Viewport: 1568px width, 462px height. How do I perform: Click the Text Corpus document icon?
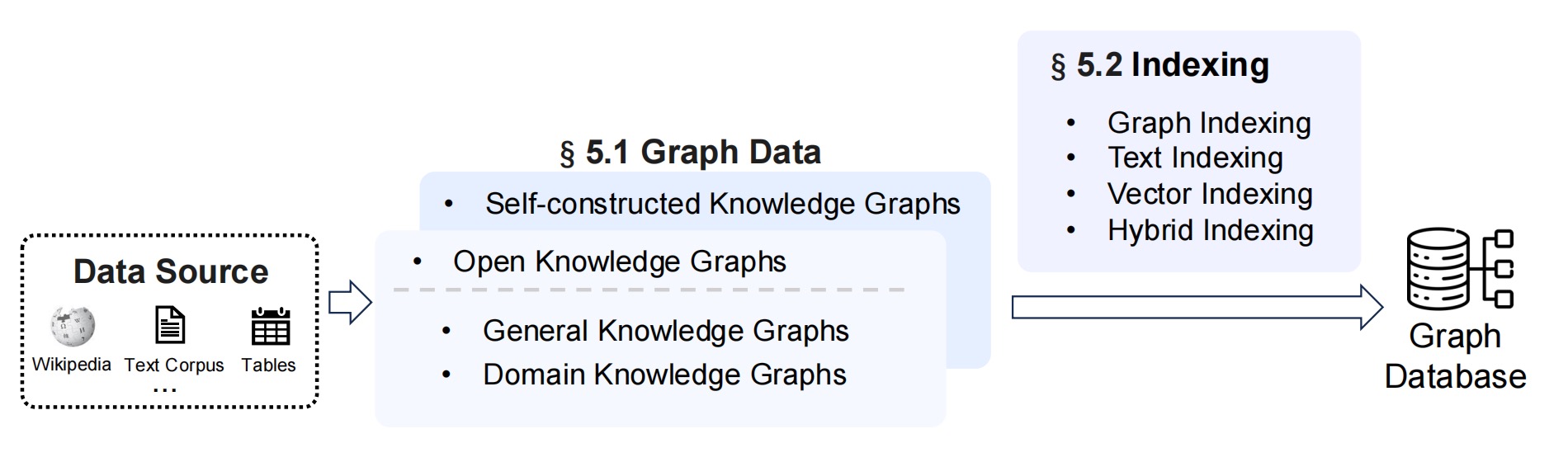[170, 325]
